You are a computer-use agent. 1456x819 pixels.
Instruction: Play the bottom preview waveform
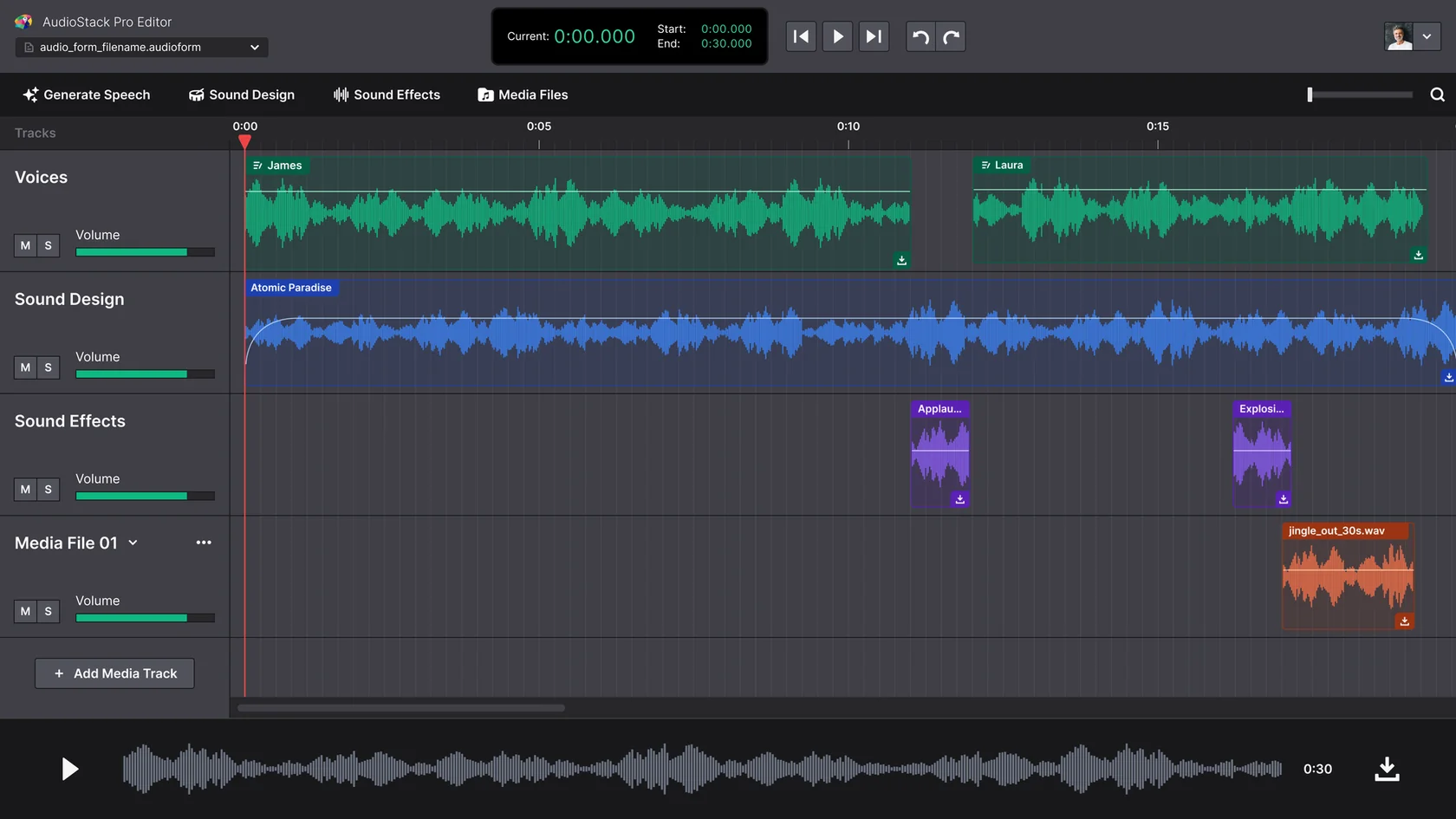coord(70,769)
